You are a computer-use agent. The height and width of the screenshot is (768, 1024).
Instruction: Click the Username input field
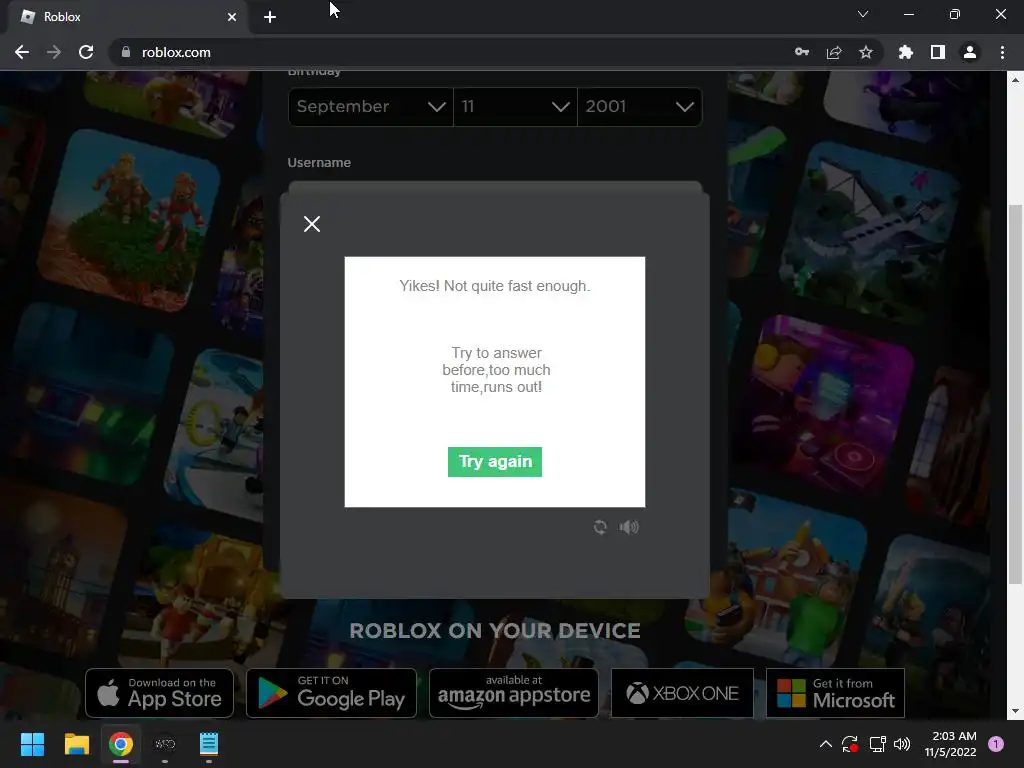point(495,187)
